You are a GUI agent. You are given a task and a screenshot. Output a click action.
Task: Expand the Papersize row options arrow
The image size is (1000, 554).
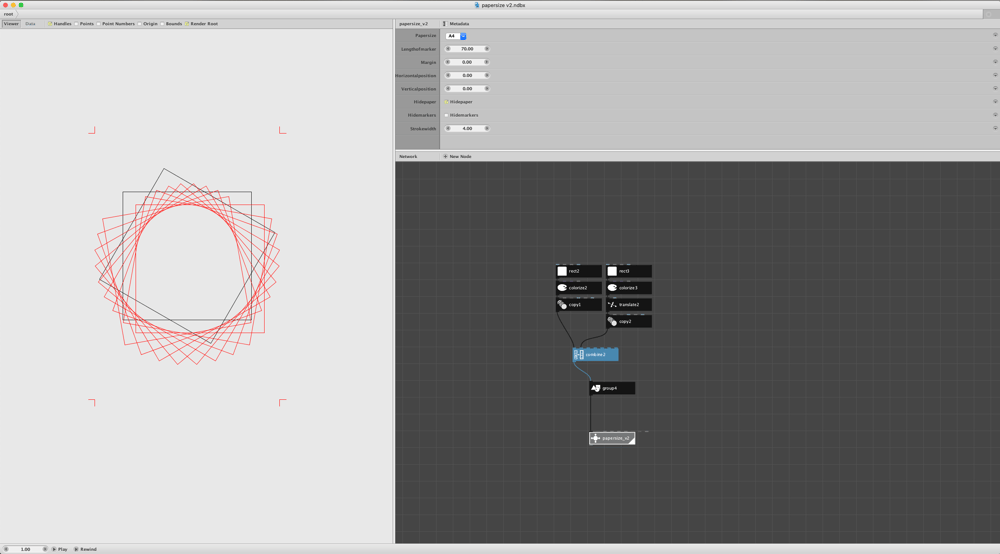[x=995, y=35]
